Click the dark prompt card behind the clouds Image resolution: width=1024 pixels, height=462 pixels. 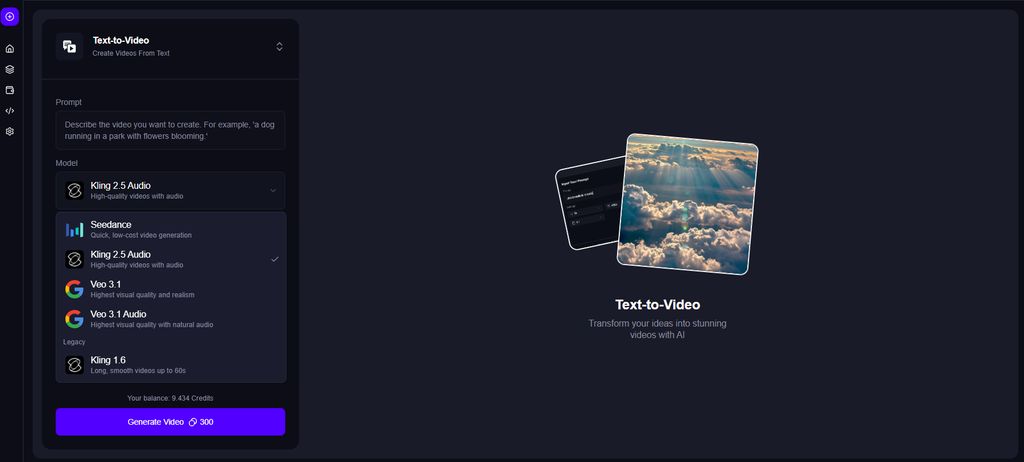tap(588, 204)
